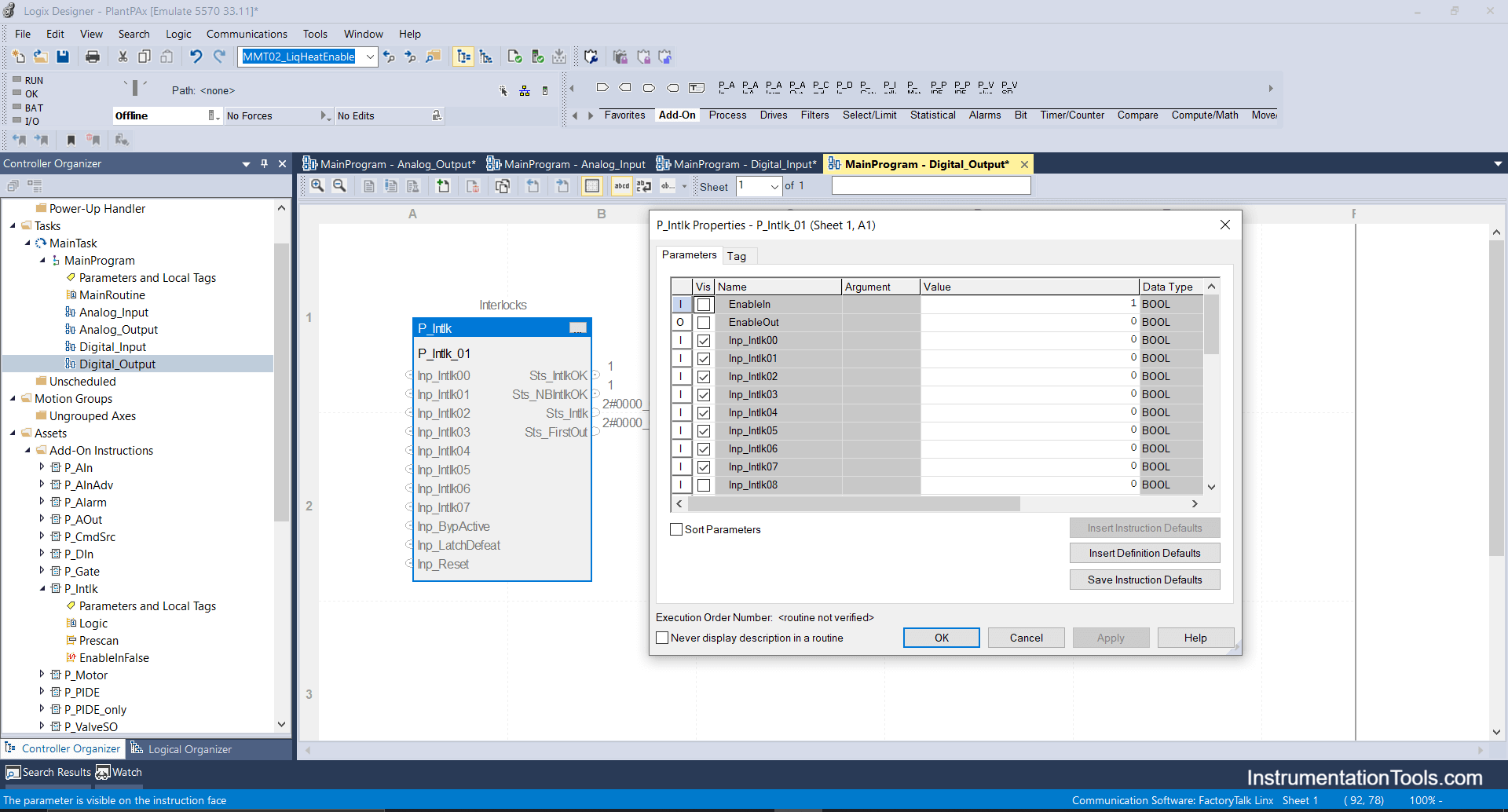The image size is (1508, 812).
Task: Click the Copy Sheet icon
Action: (x=503, y=186)
